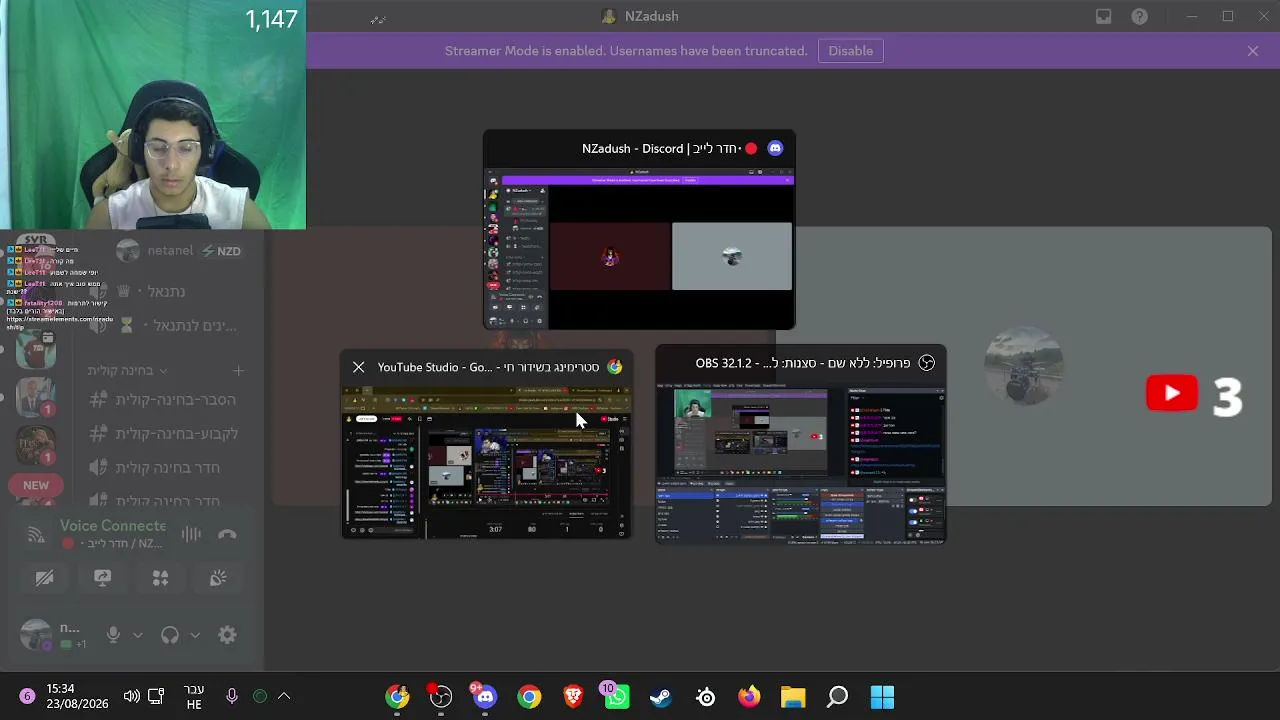Open the Discord inbox icon in title bar
Viewport: 1280px width, 720px height.
coord(1103,16)
